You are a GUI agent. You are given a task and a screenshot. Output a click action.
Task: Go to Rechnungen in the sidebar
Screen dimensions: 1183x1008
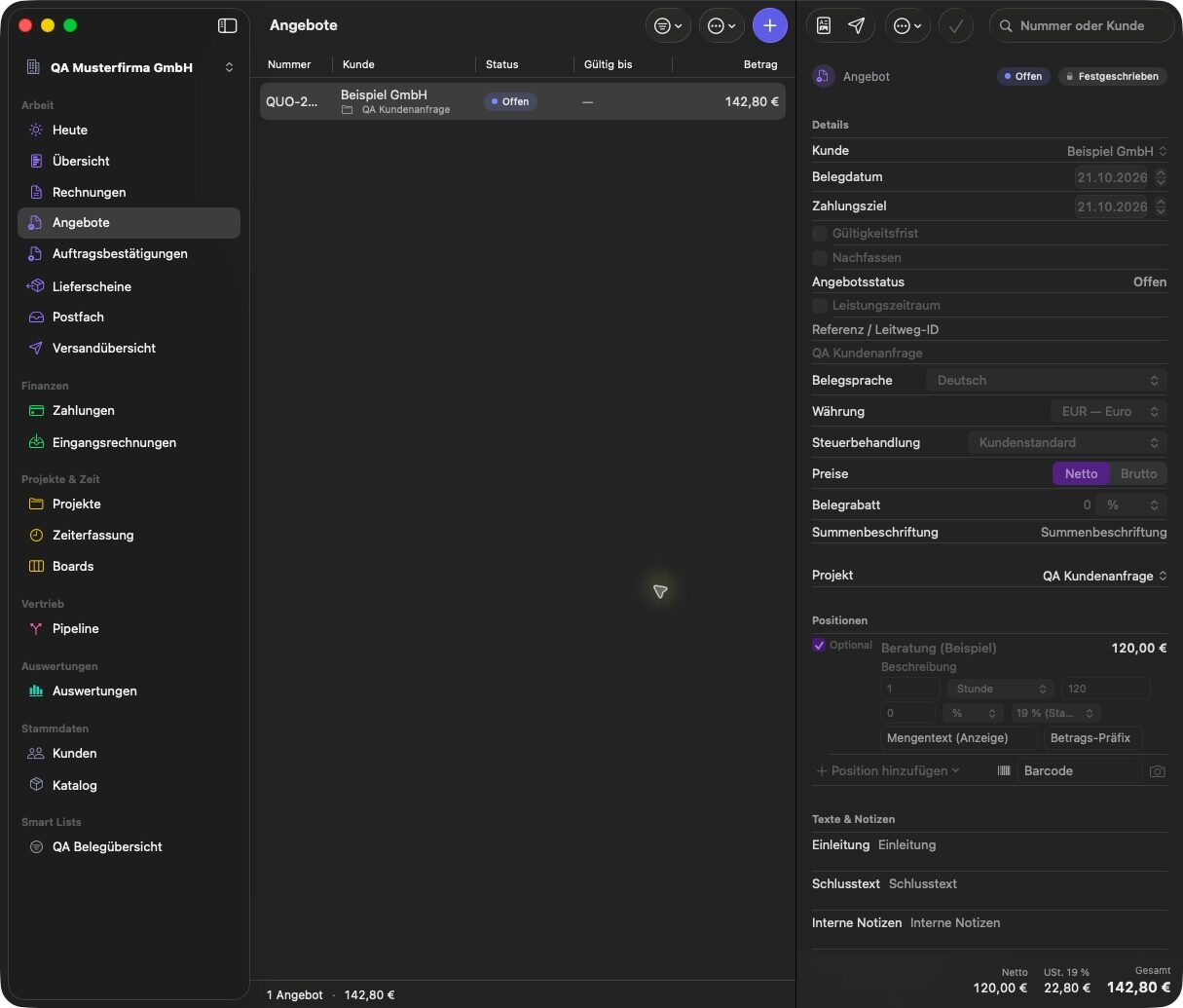[129, 192]
